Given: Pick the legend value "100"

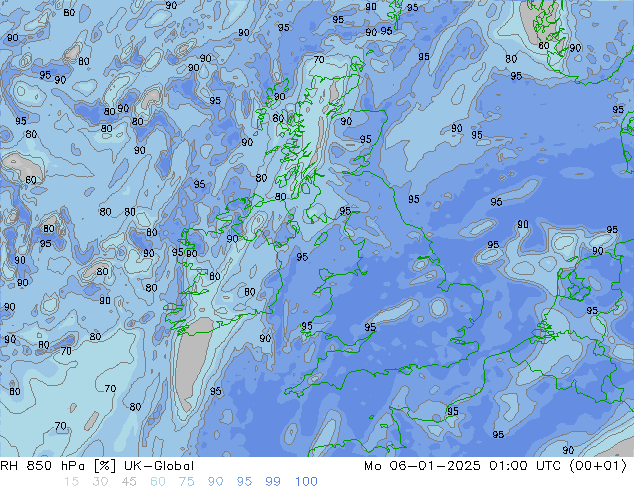Looking at the screenshot, I should (306, 482).
